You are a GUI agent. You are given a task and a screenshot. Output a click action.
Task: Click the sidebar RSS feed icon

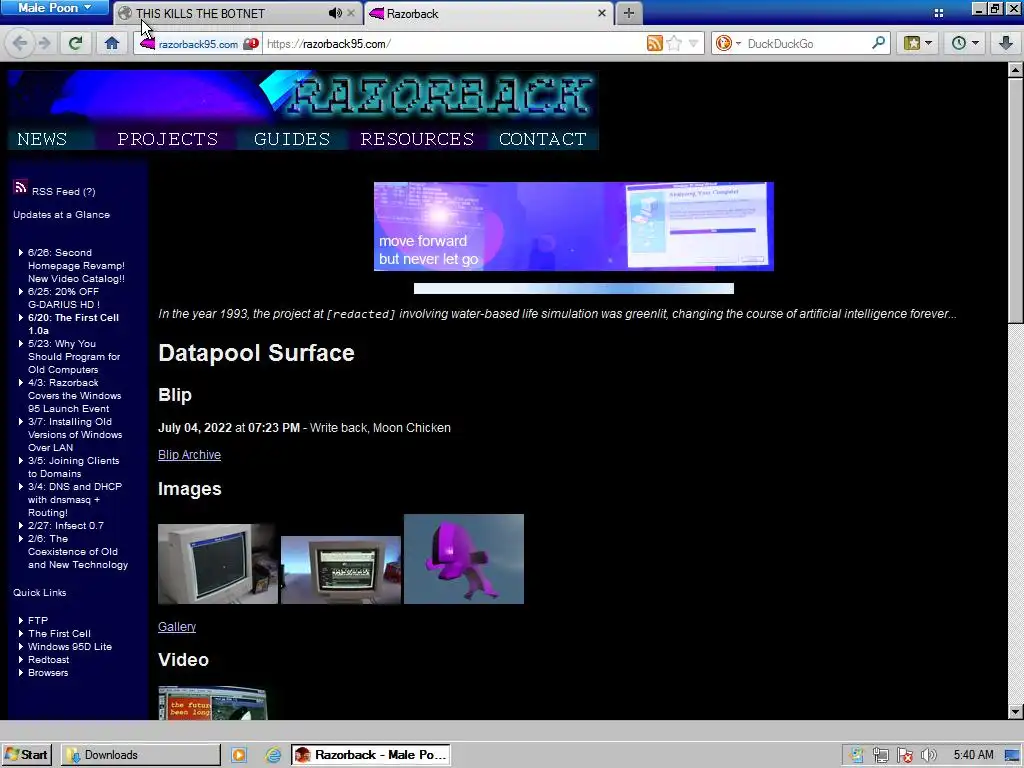pyautogui.click(x=20, y=187)
